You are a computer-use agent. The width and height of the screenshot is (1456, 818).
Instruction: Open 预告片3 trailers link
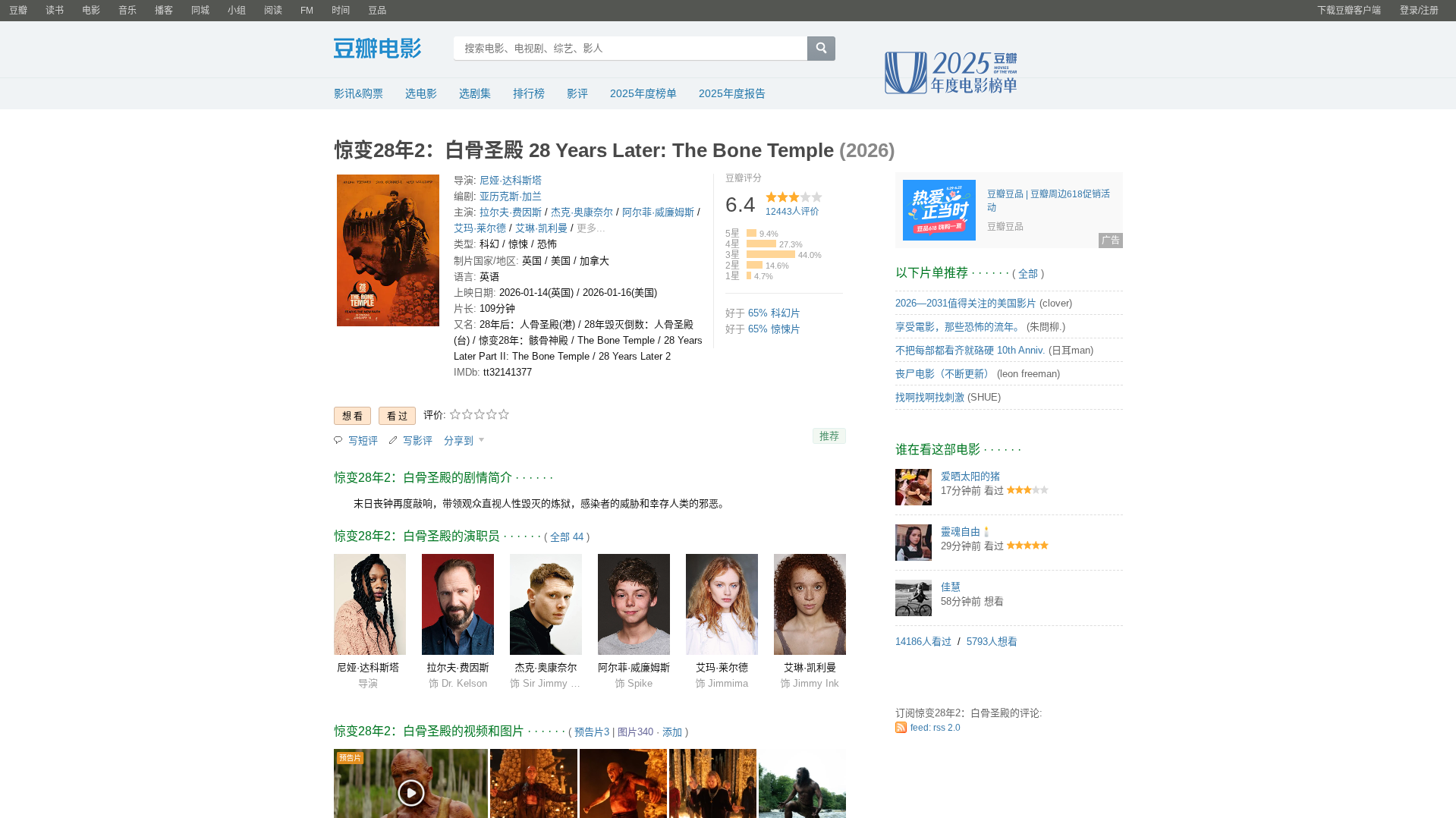click(592, 732)
